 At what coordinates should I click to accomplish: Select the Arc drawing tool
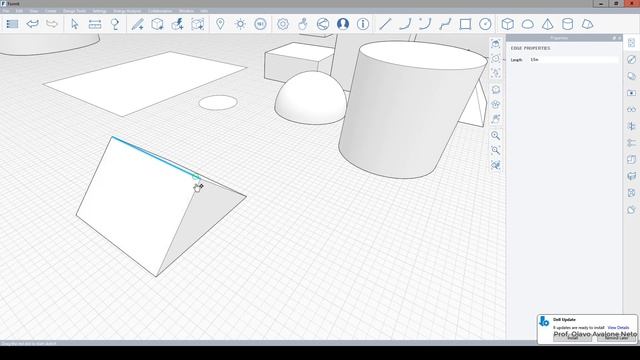[405, 24]
